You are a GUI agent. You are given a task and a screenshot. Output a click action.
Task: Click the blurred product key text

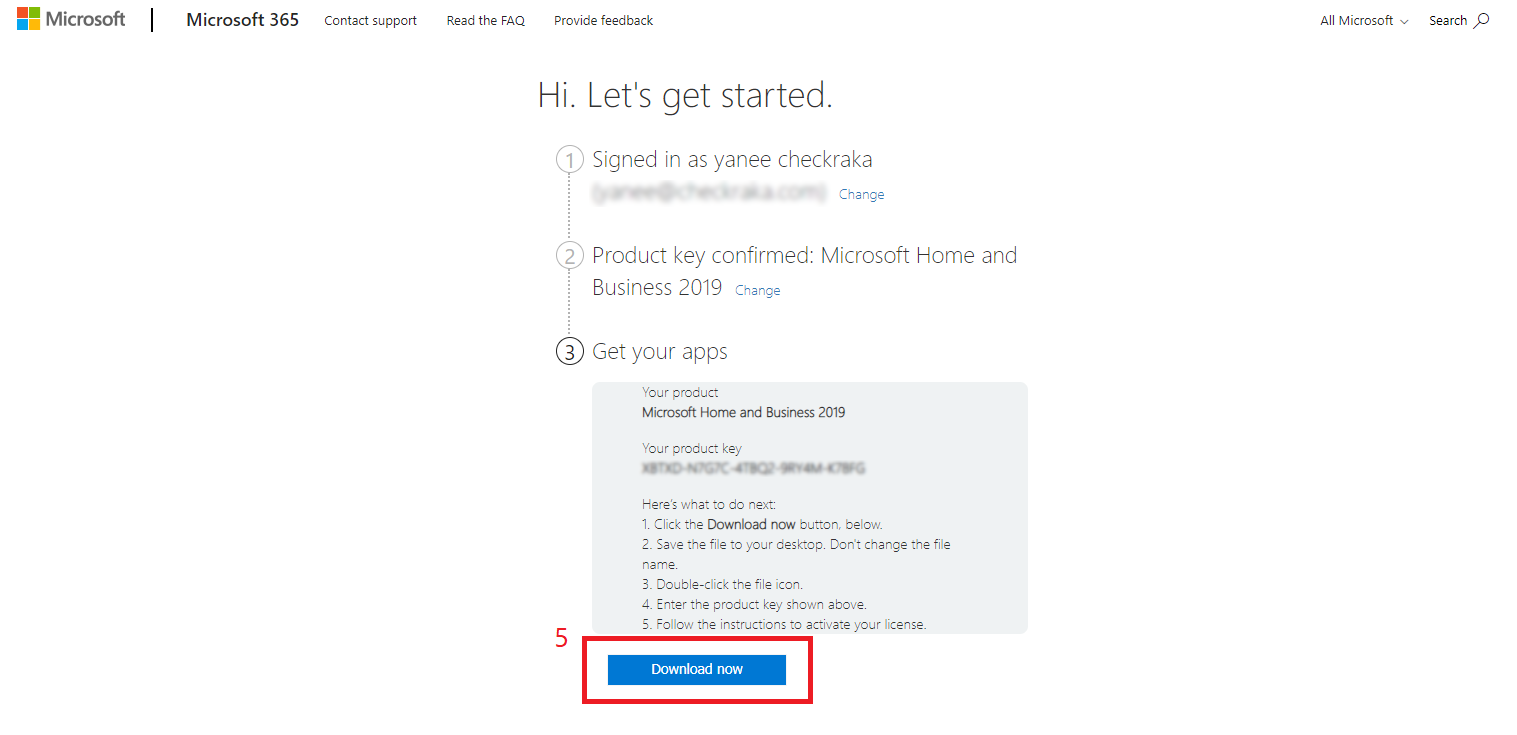(753, 467)
